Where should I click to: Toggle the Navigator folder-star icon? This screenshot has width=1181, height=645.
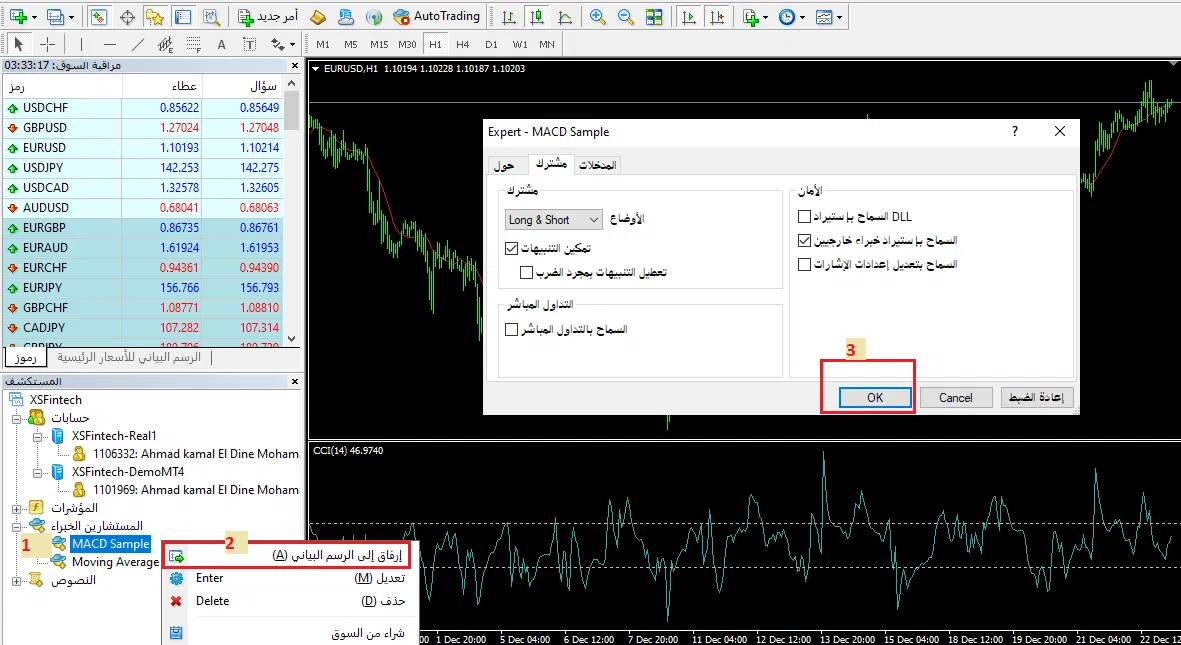154,16
